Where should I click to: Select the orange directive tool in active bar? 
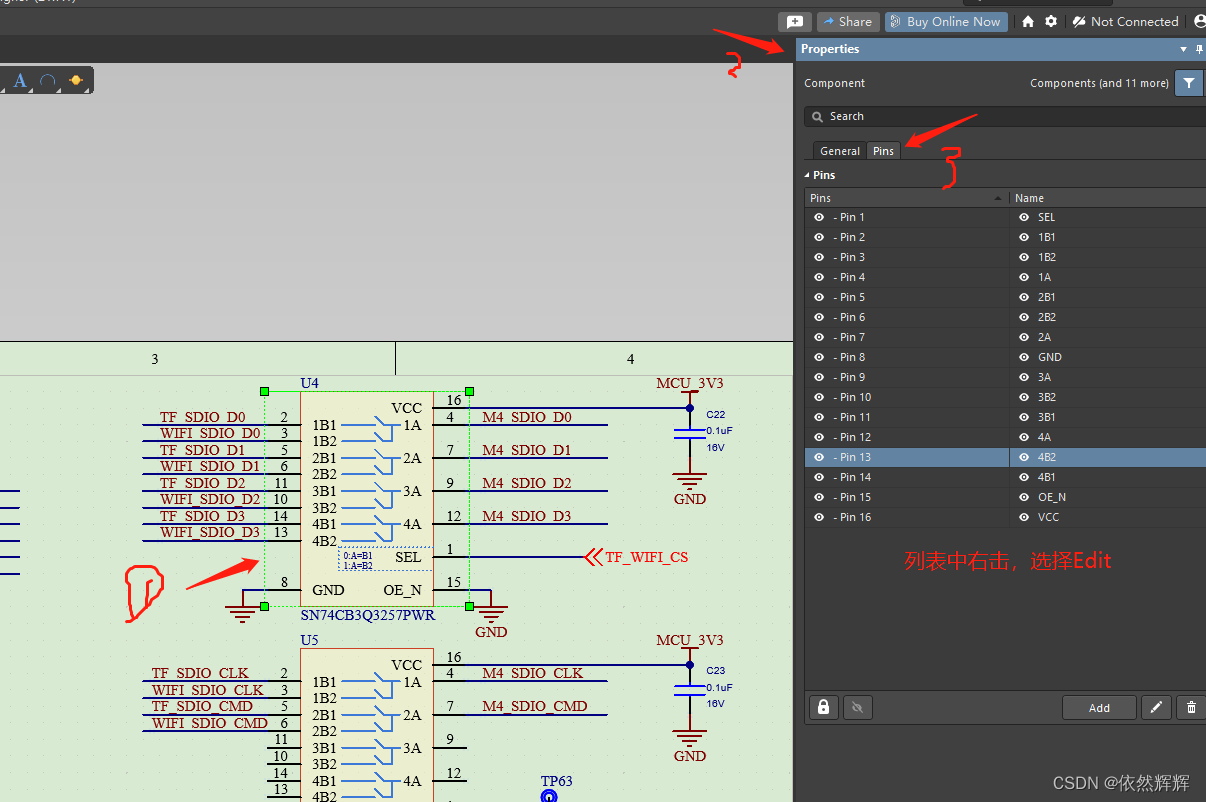click(75, 81)
